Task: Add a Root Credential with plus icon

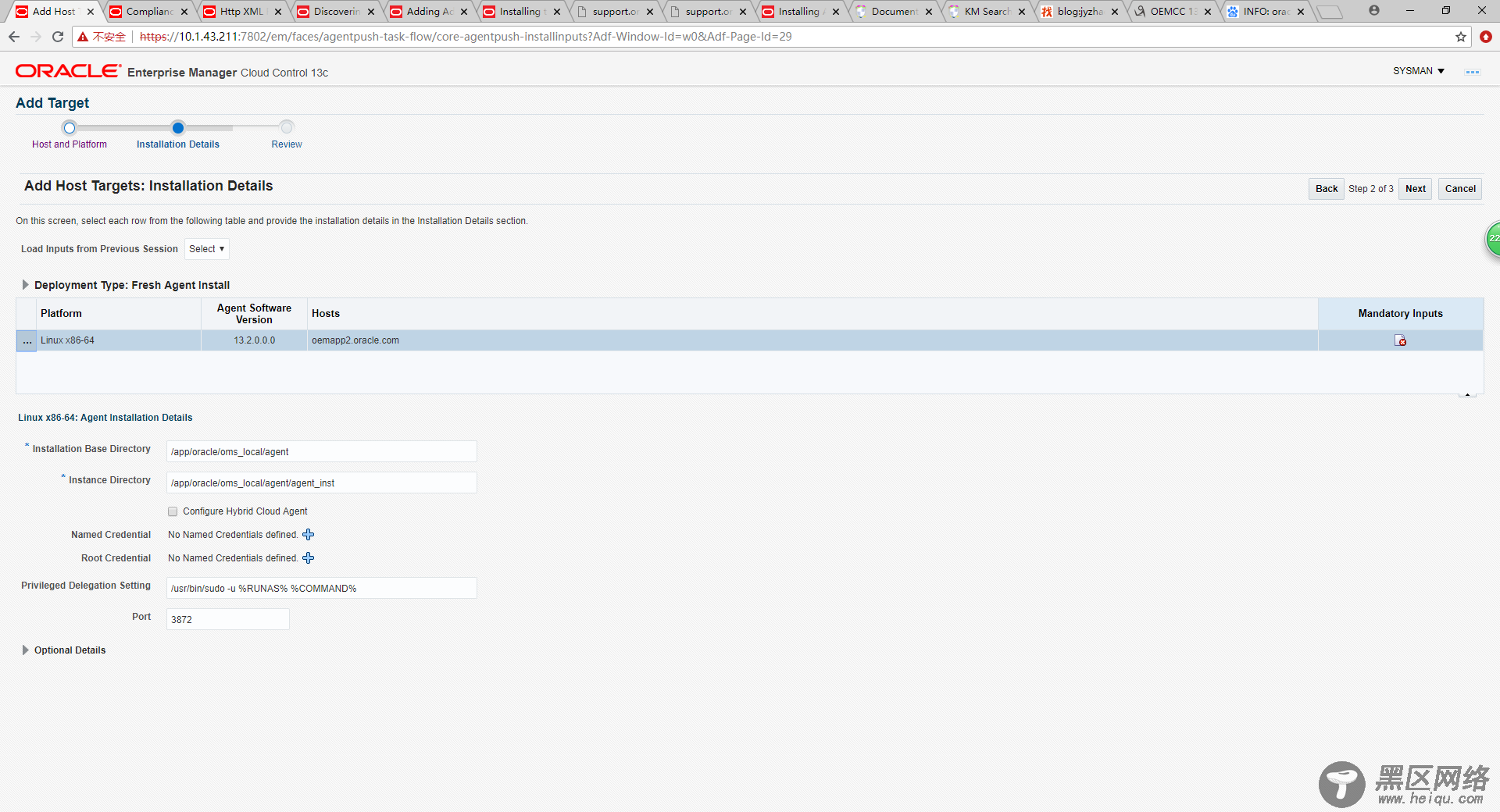Action: tap(308, 558)
